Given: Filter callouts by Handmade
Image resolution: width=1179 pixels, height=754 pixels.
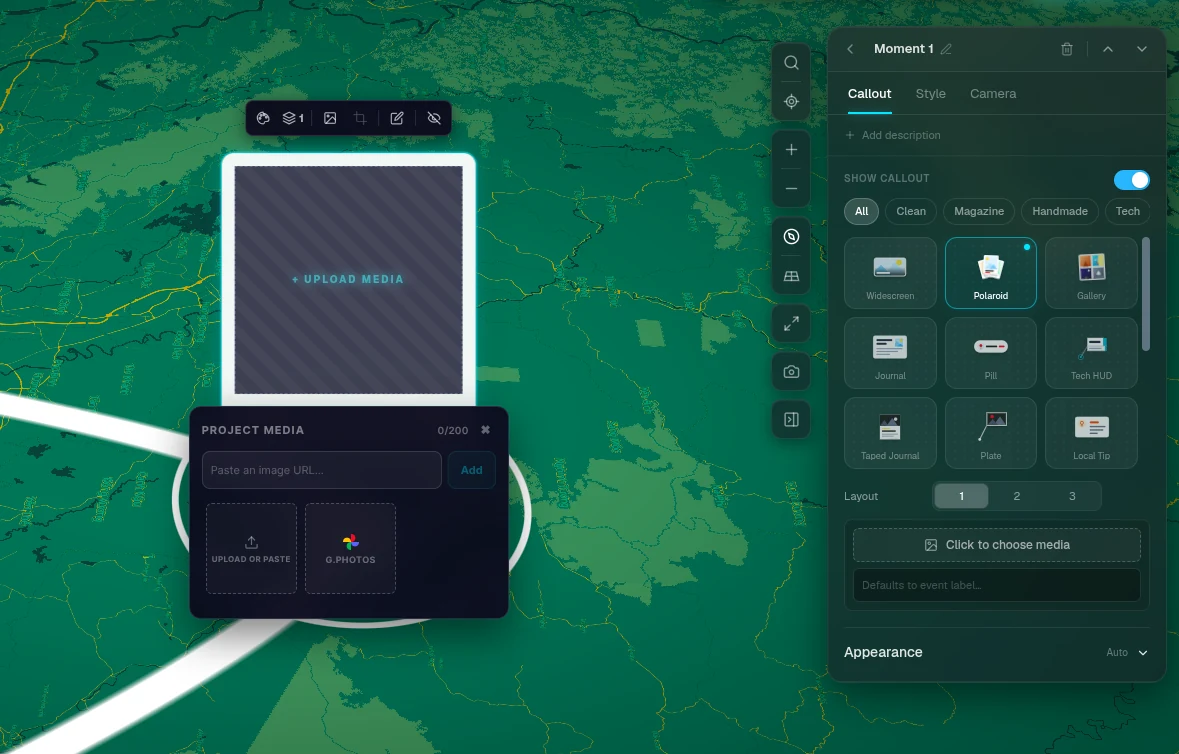Looking at the screenshot, I should pos(1059,211).
